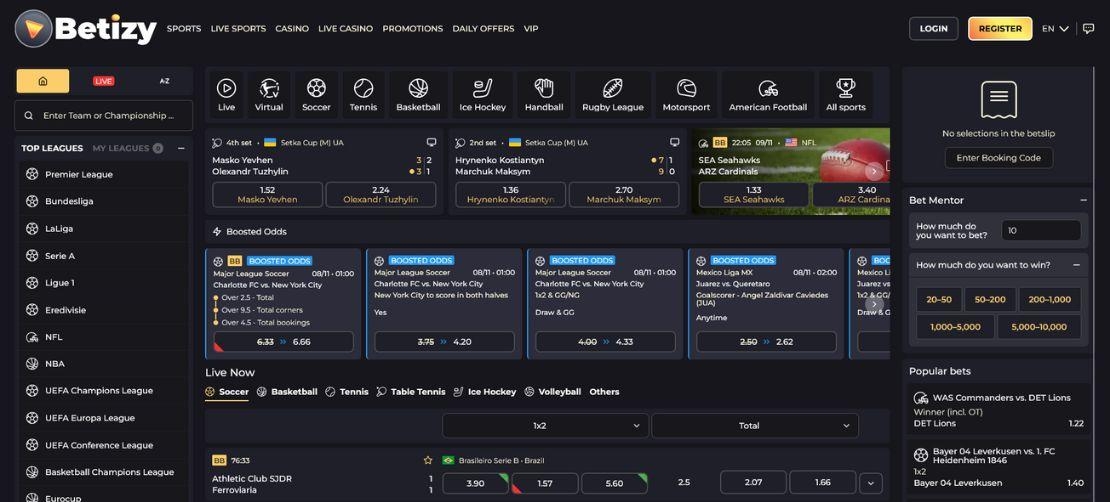Open the VIP menu
Viewport: 1110px width, 502px height.
(531, 28)
